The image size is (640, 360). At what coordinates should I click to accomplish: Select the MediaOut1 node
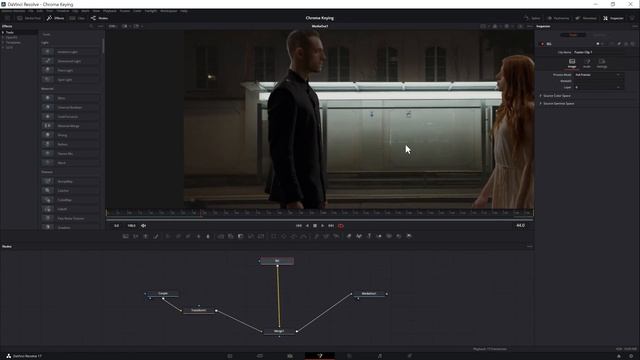click(x=369, y=293)
